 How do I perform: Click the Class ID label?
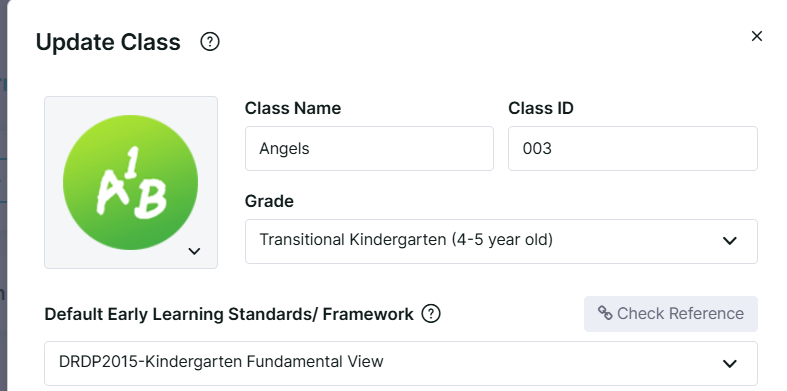(541, 108)
